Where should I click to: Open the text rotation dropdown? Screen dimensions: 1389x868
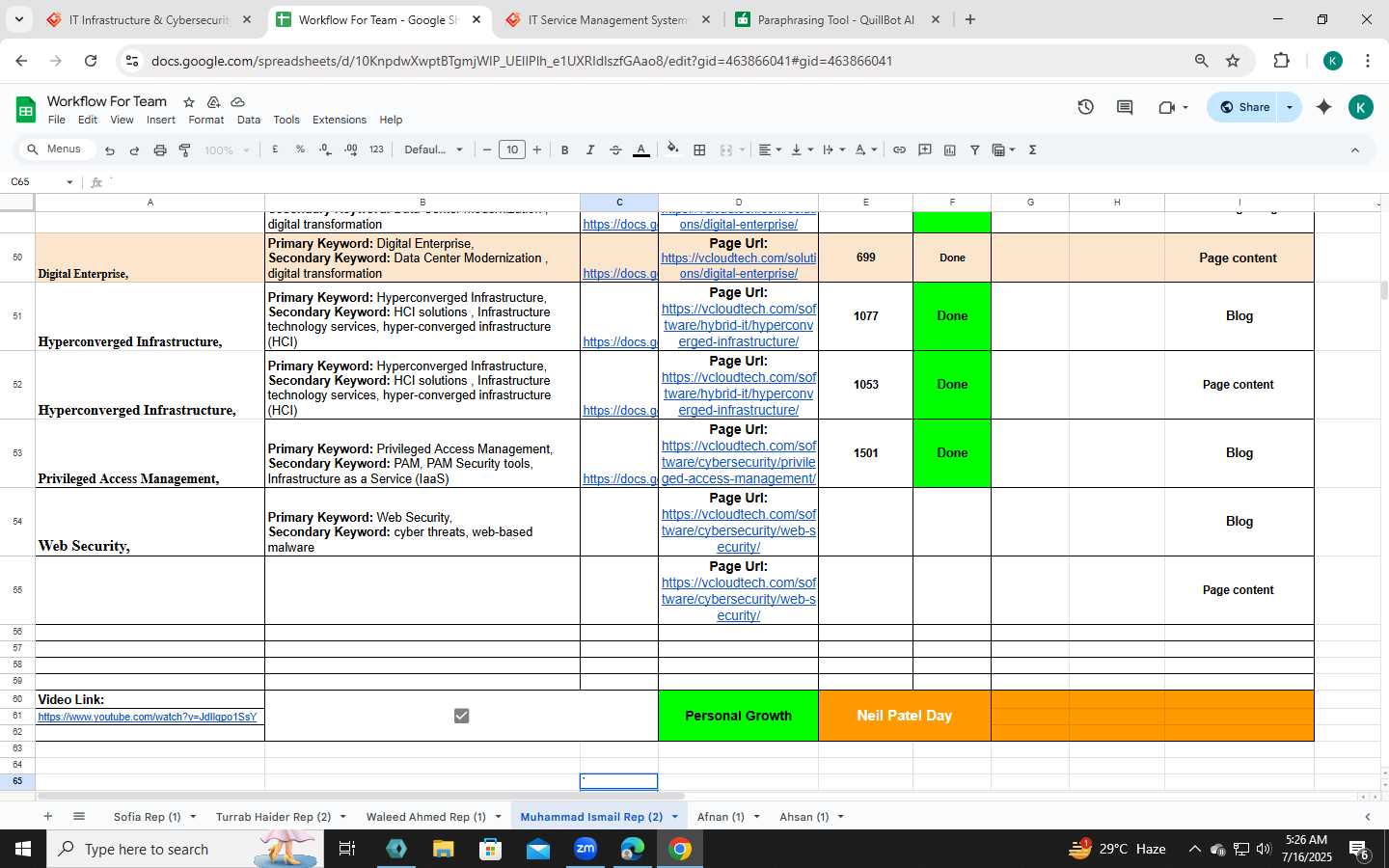click(x=866, y=149)
